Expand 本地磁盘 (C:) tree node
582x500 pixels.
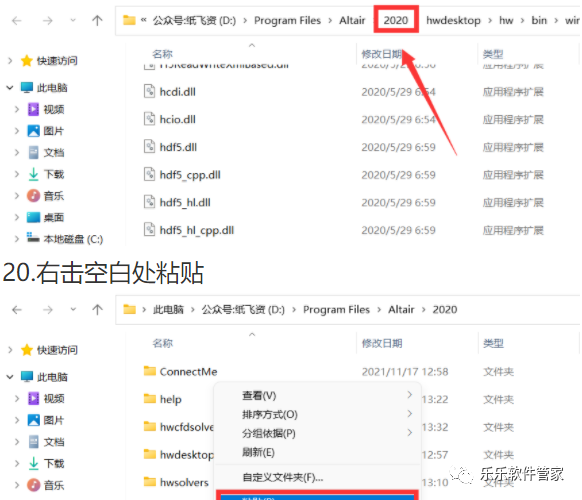17,239
